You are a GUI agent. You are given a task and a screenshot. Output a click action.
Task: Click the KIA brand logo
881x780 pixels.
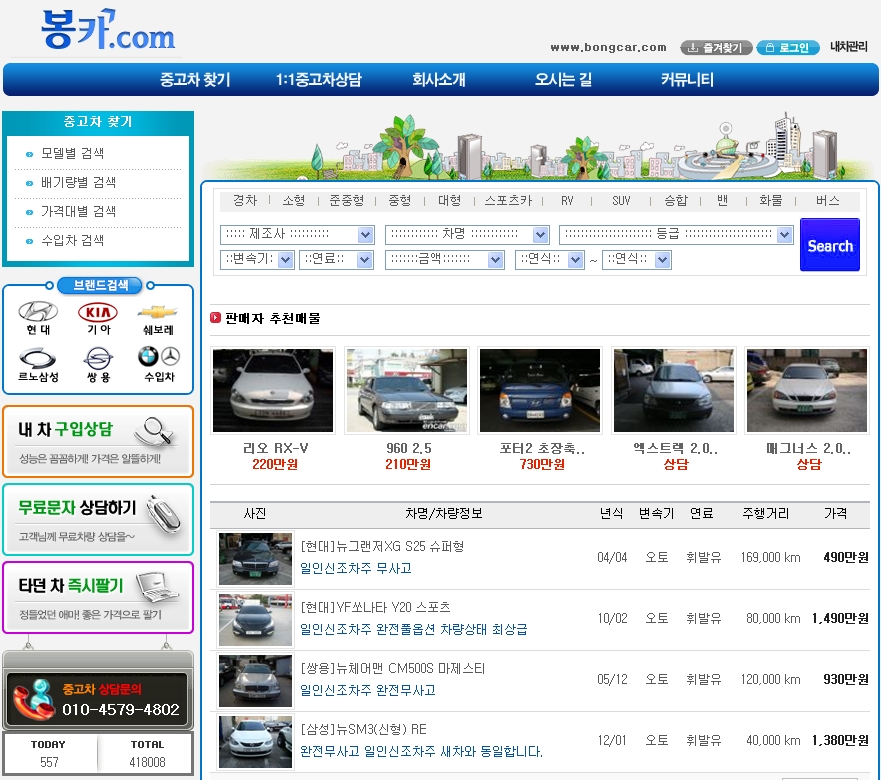tap(98, 312)
